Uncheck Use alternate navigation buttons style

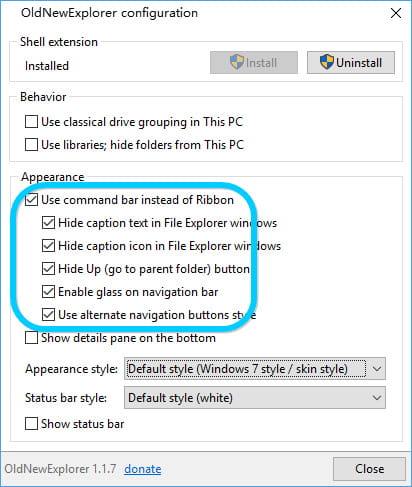48,315
